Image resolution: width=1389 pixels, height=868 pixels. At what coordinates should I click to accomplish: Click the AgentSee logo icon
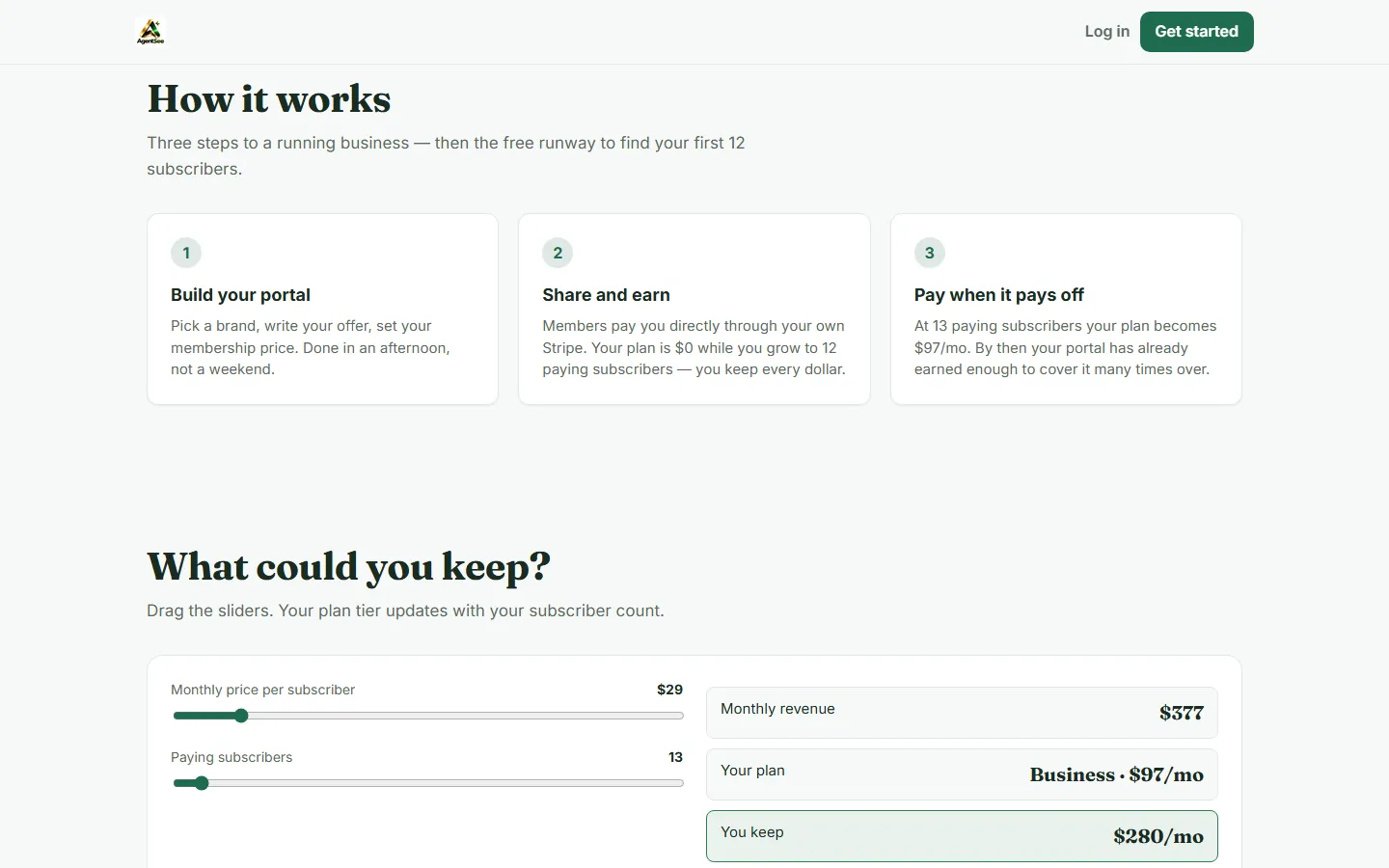click(x=150, y=32)
